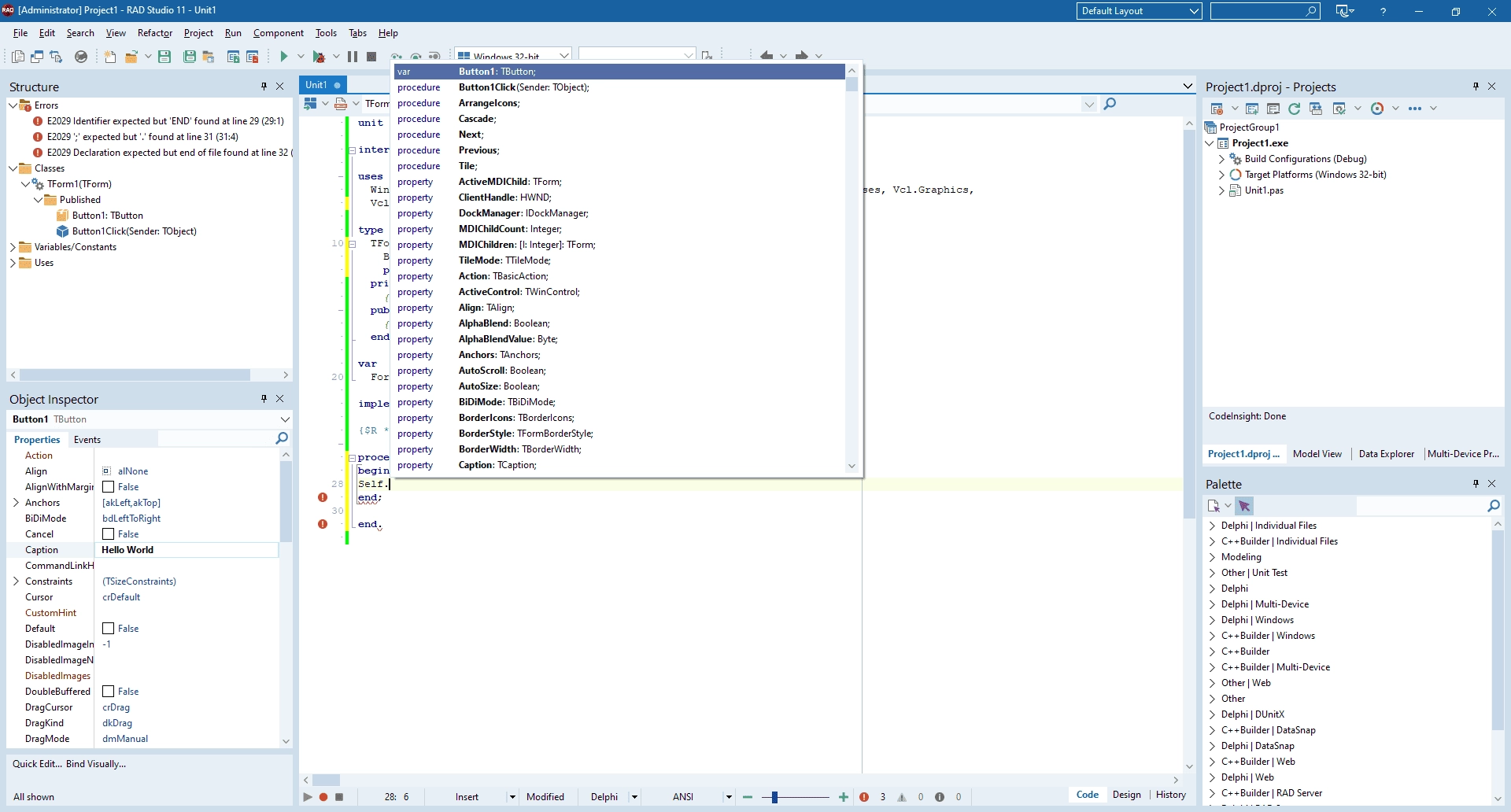The width and height of the screenshot is (1511, 812).
Task: Click the Pause toolbar button
Action: (x=353, y=57)
